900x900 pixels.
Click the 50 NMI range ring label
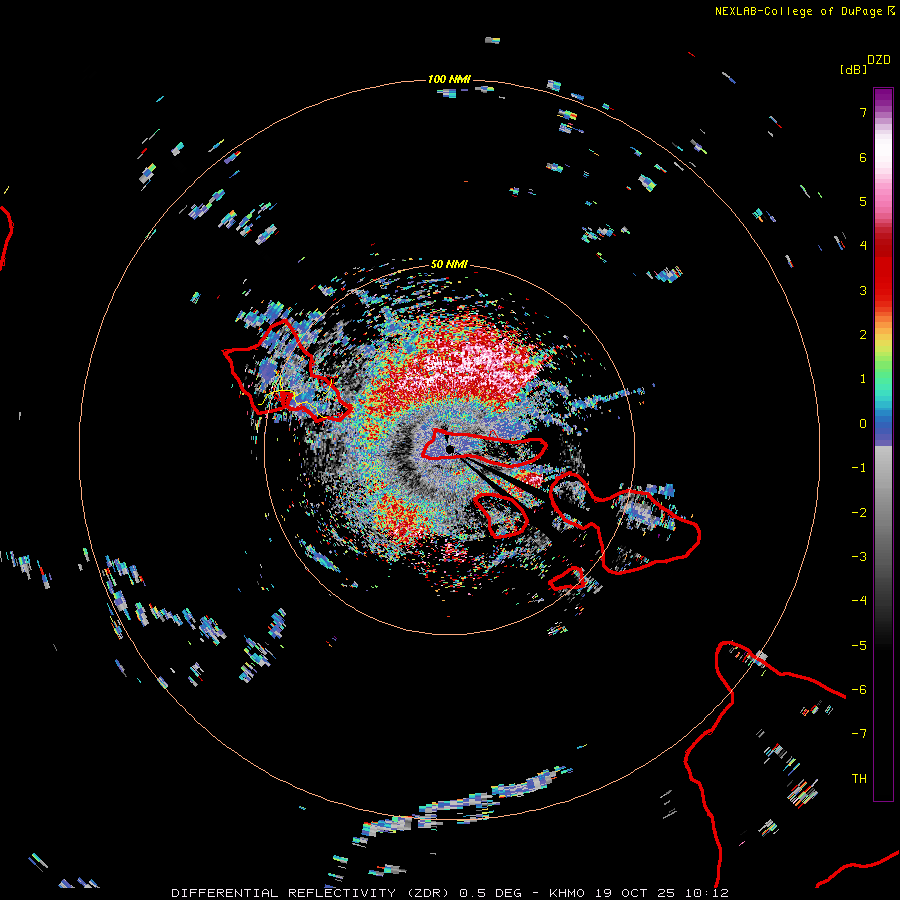point(449,264)
